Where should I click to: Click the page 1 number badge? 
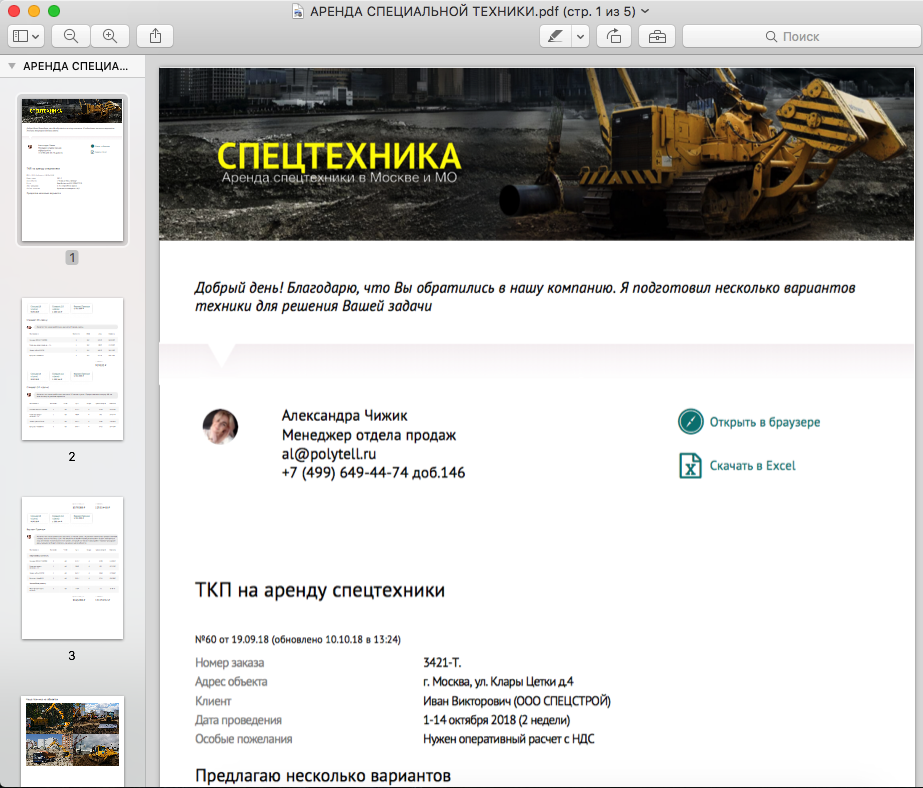[72, 257]
